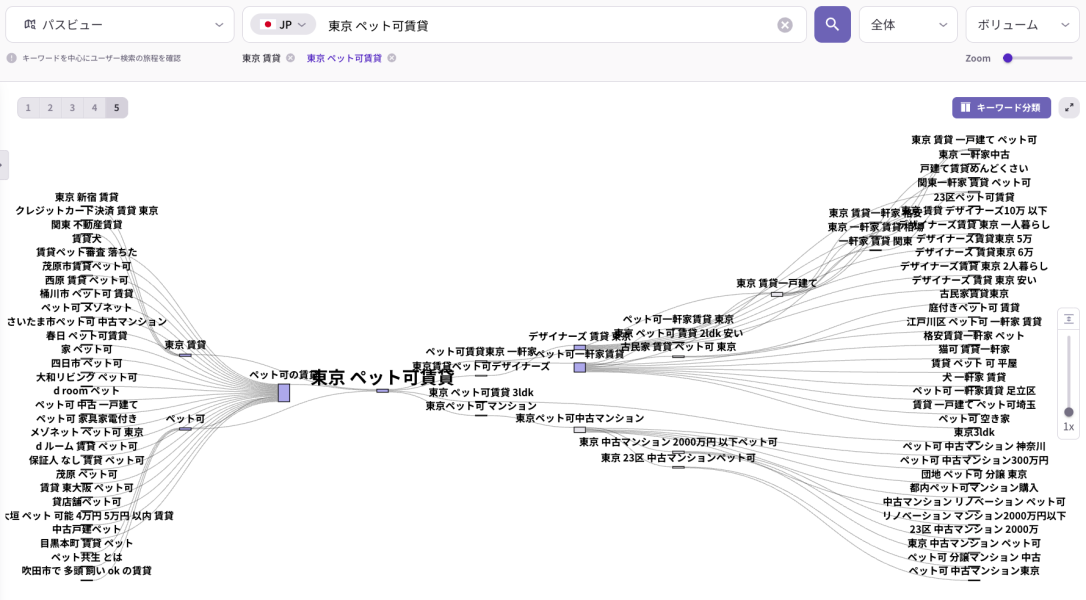Open the JP country selector
This screenshot has width=1086, height=600.
coord(283,25)
